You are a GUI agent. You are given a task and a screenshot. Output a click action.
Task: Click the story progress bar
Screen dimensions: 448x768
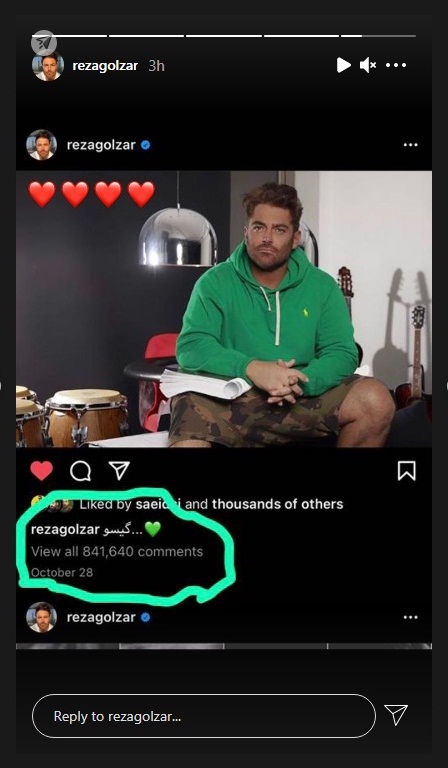(224, 36)
